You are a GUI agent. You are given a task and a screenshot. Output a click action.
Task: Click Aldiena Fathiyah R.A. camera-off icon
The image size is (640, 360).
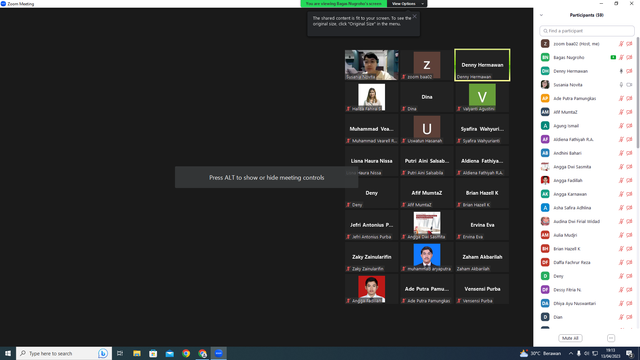(x=629, y=140)
